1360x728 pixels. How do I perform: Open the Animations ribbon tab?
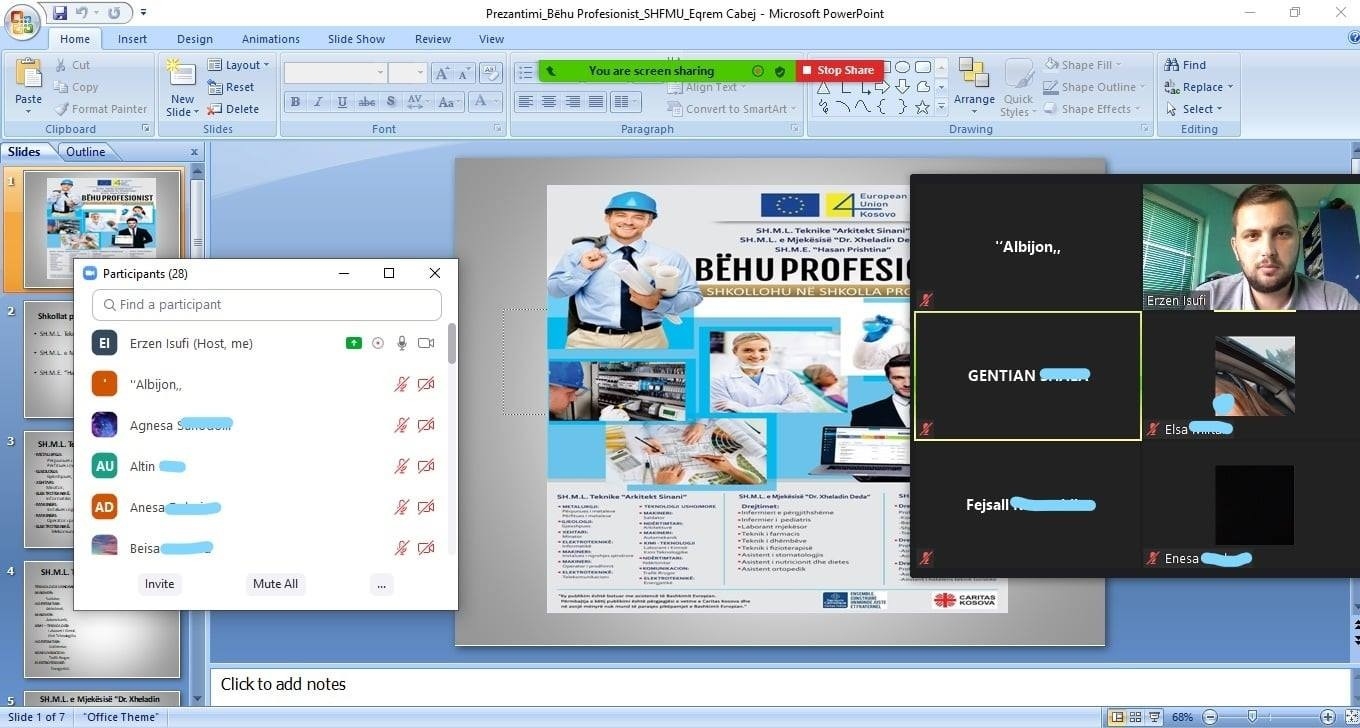(270, 39)
